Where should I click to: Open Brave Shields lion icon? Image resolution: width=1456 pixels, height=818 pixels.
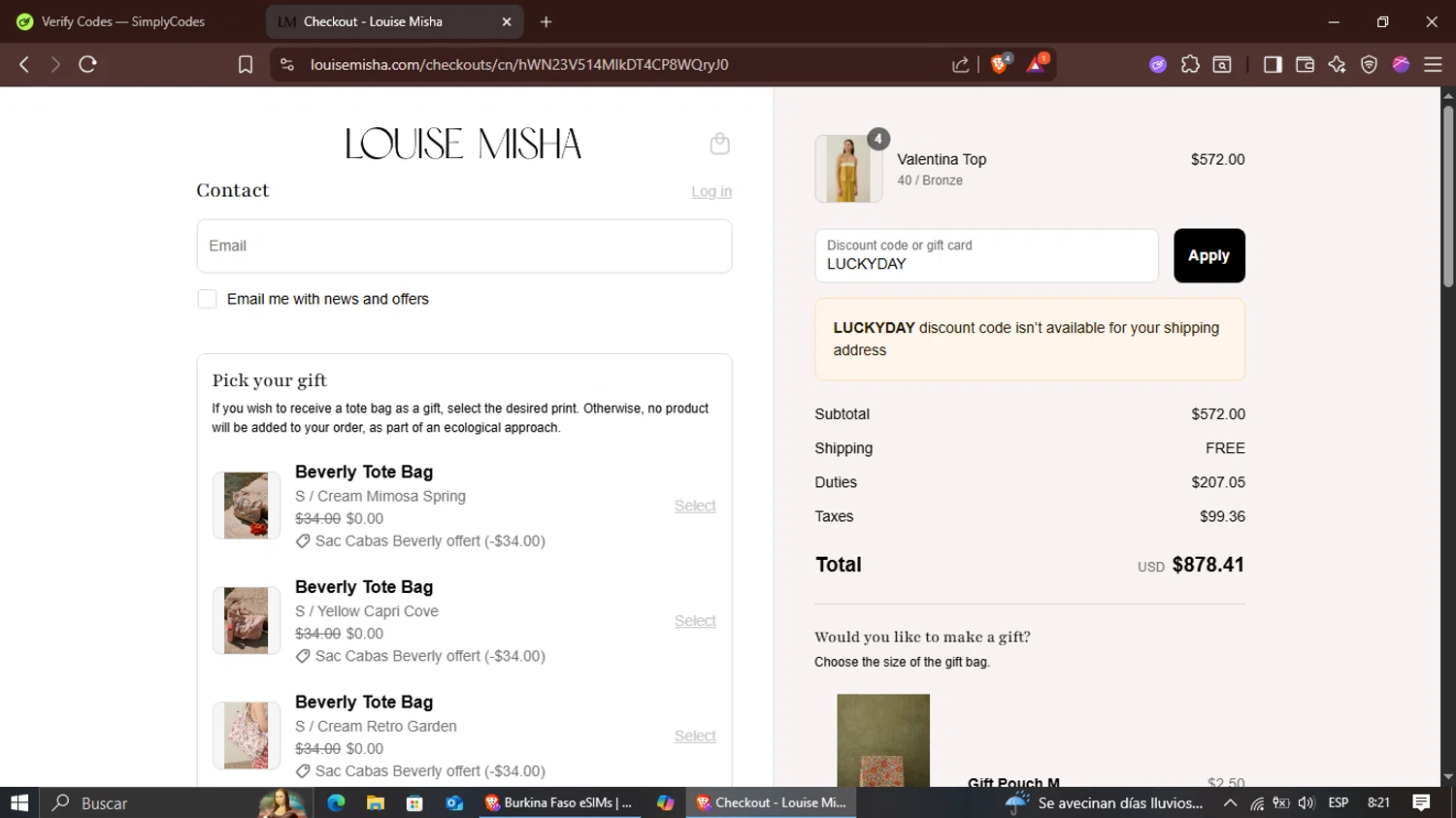pyautogui.click(x=1000, y=63)
